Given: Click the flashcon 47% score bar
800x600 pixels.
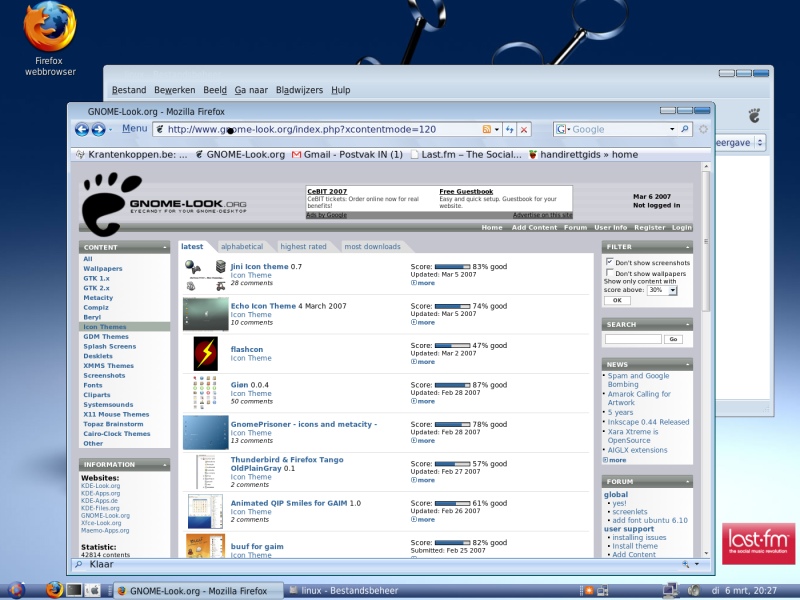Looking at the screenshot, I should point(452,345).
